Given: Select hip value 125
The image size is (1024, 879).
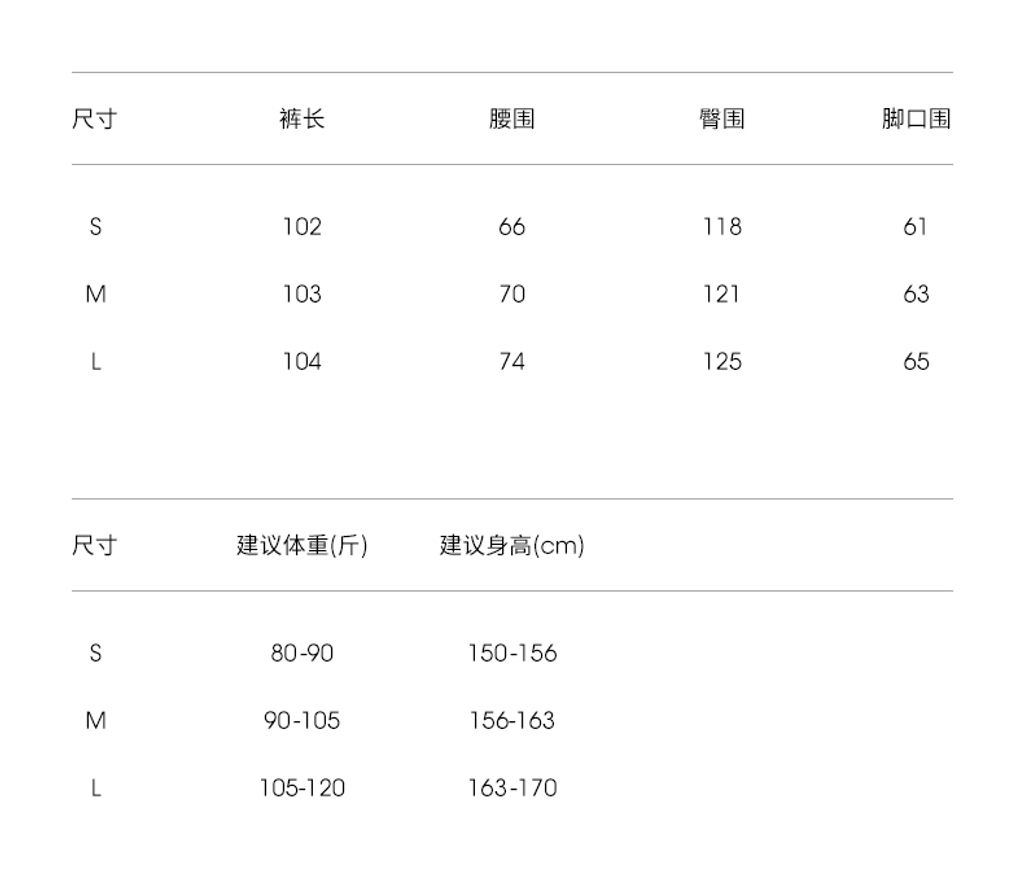Looking at the screenshot, I should (x=721, y=361).
